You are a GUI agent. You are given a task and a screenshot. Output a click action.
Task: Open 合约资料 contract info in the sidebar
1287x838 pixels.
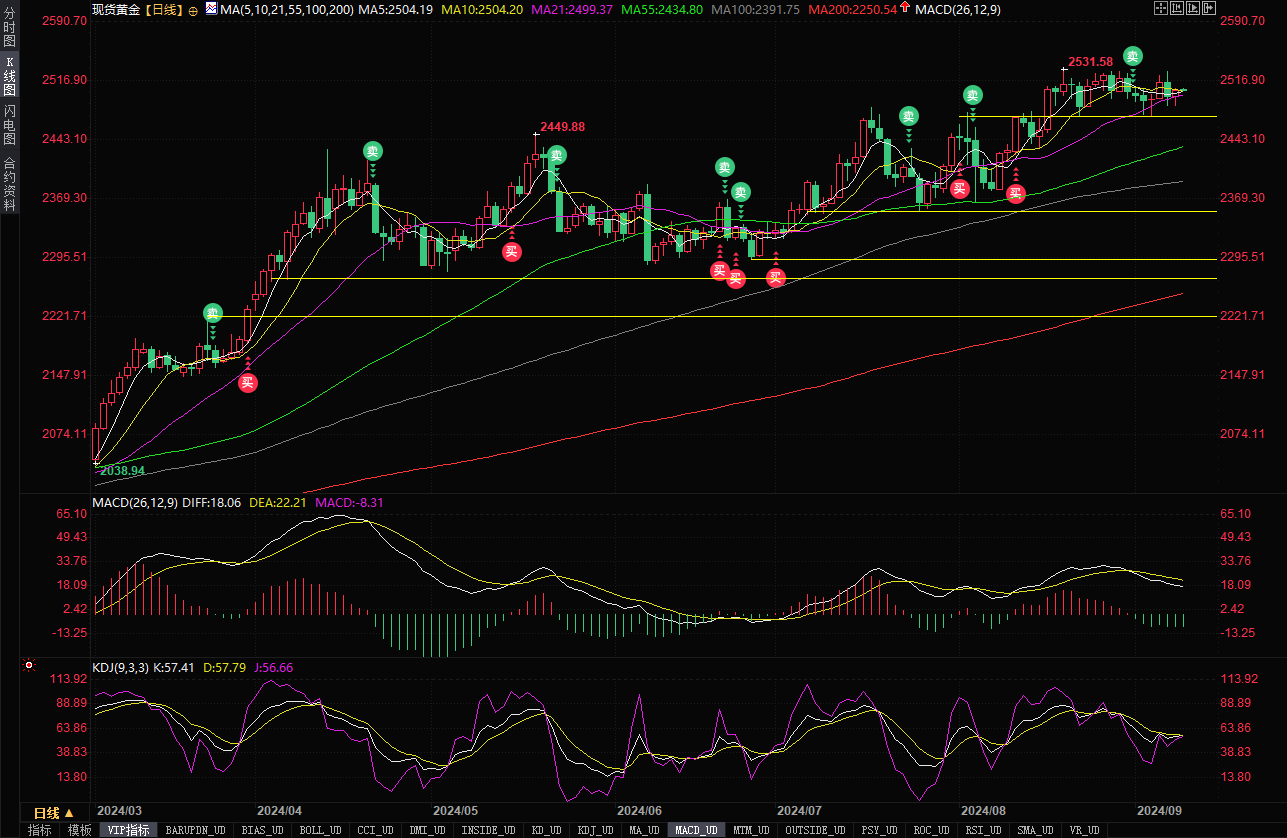click(9, 184)
